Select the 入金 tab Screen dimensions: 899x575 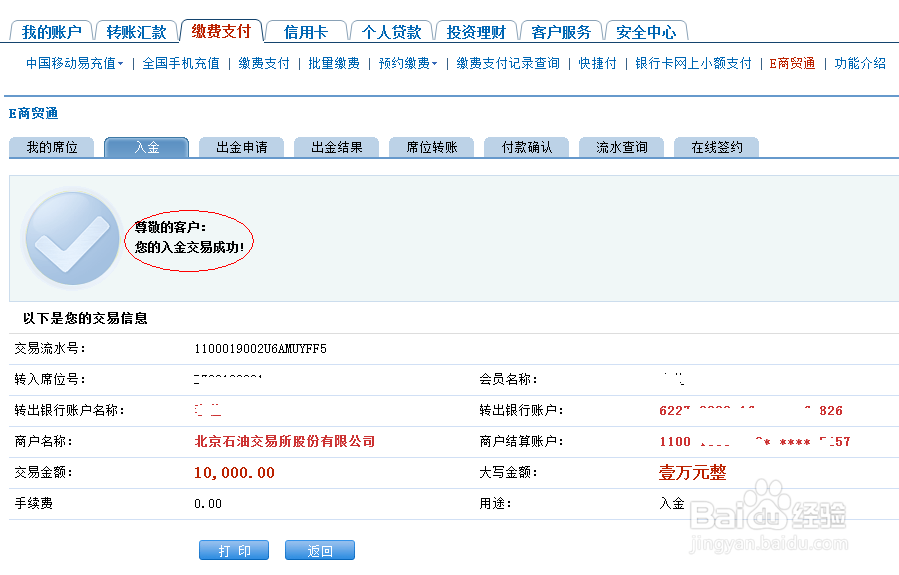[147, 147]
